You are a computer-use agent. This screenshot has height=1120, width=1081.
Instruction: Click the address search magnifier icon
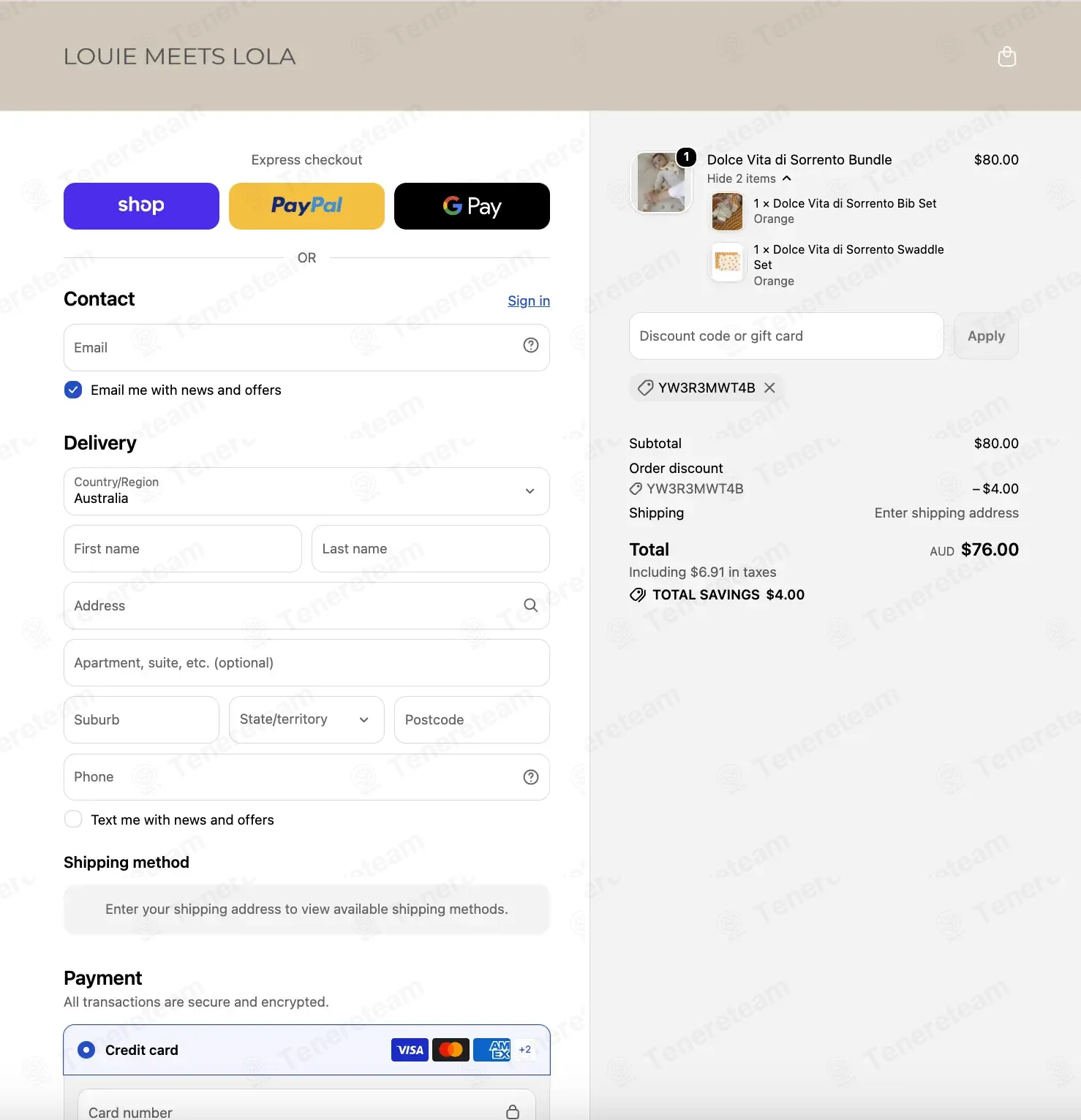pos(531,605)
